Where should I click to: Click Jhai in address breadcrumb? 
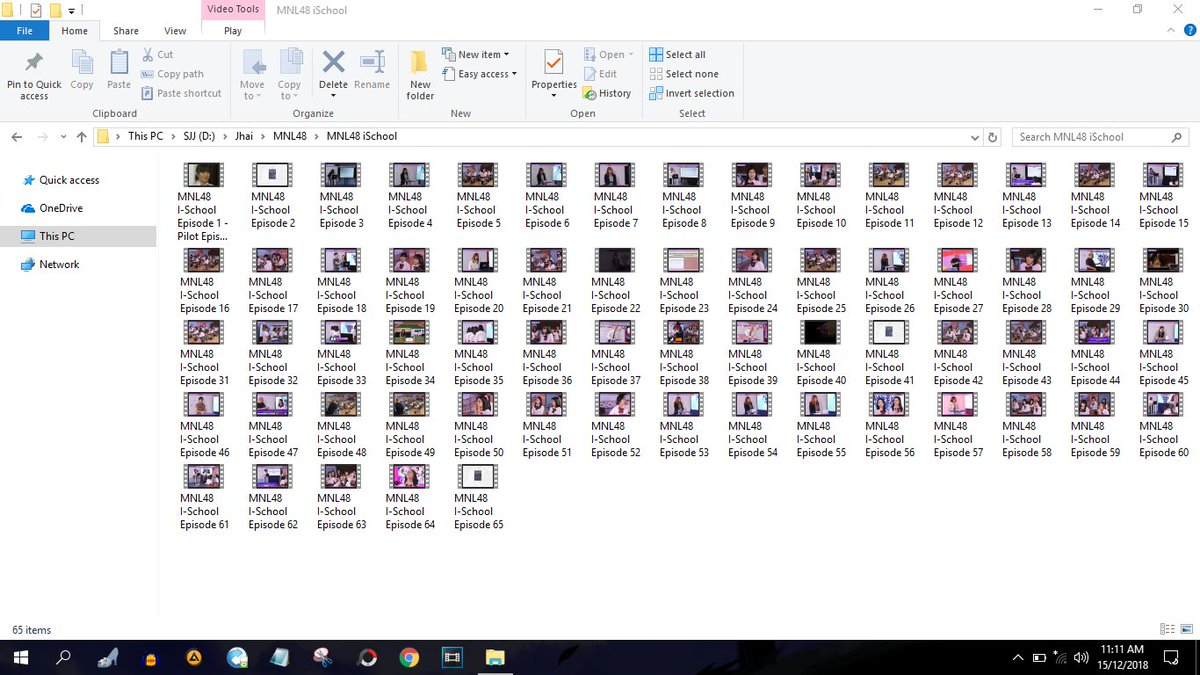click(244, 136)
